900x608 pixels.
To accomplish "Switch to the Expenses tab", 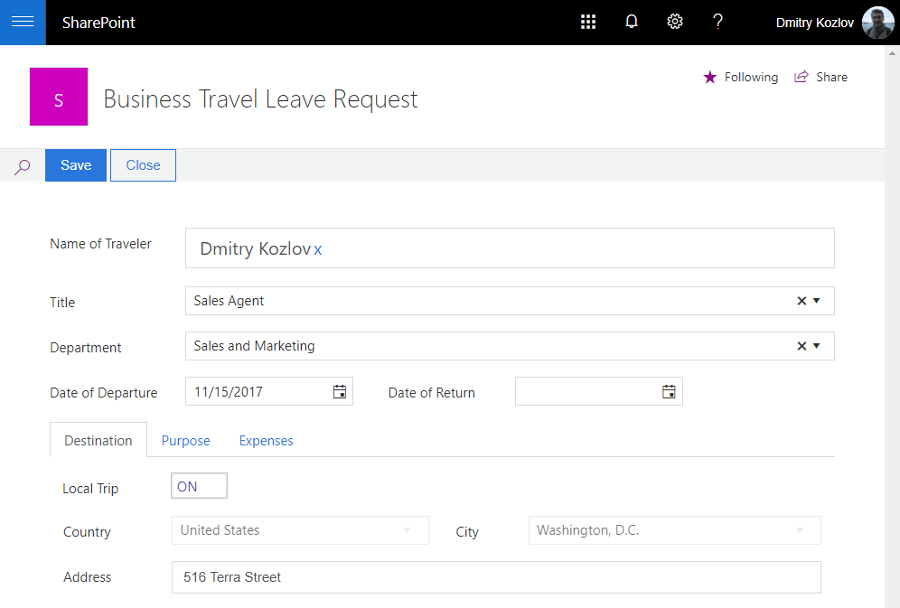I will point(266,440).
